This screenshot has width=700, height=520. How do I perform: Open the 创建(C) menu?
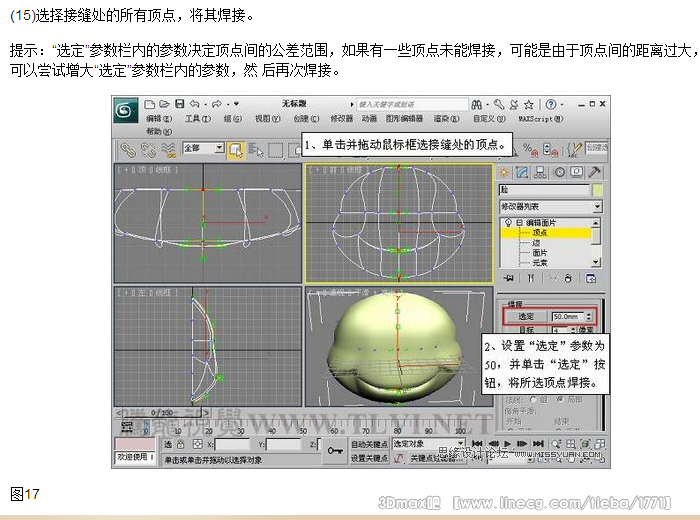[306, 119]
